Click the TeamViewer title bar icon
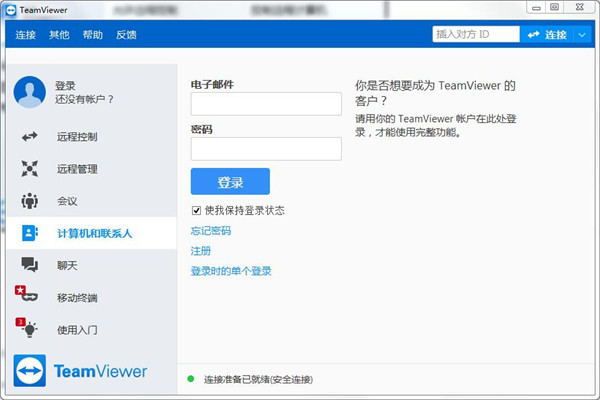The image size is (600, 400). coord(11,10)
